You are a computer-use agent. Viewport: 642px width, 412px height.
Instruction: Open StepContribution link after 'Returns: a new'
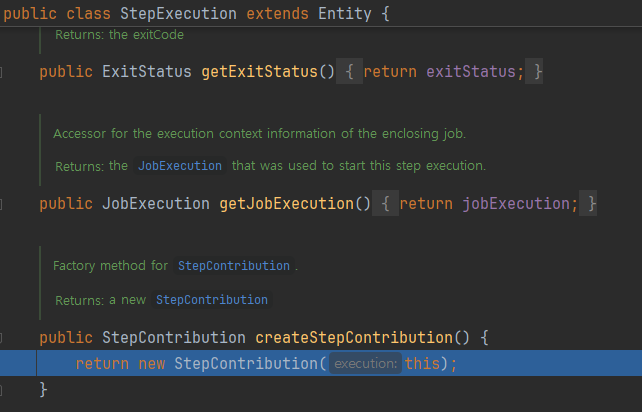point(212,300)
